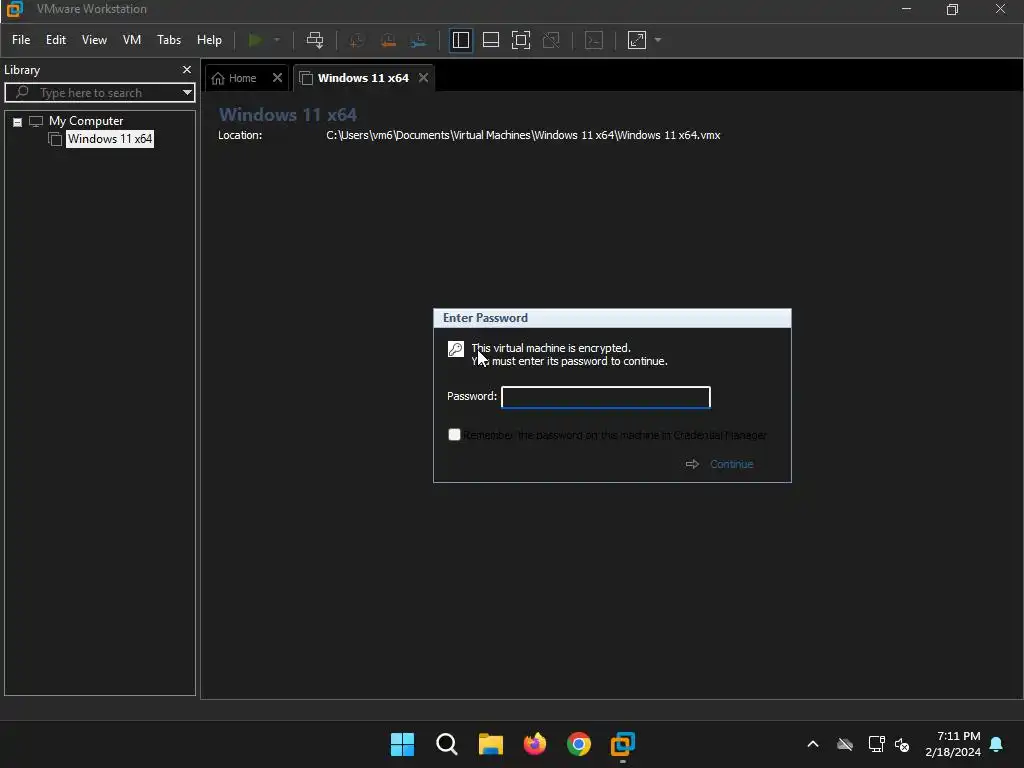Select My Computer in the library
Screen dimensions: 1024x768
pos(86,121)
